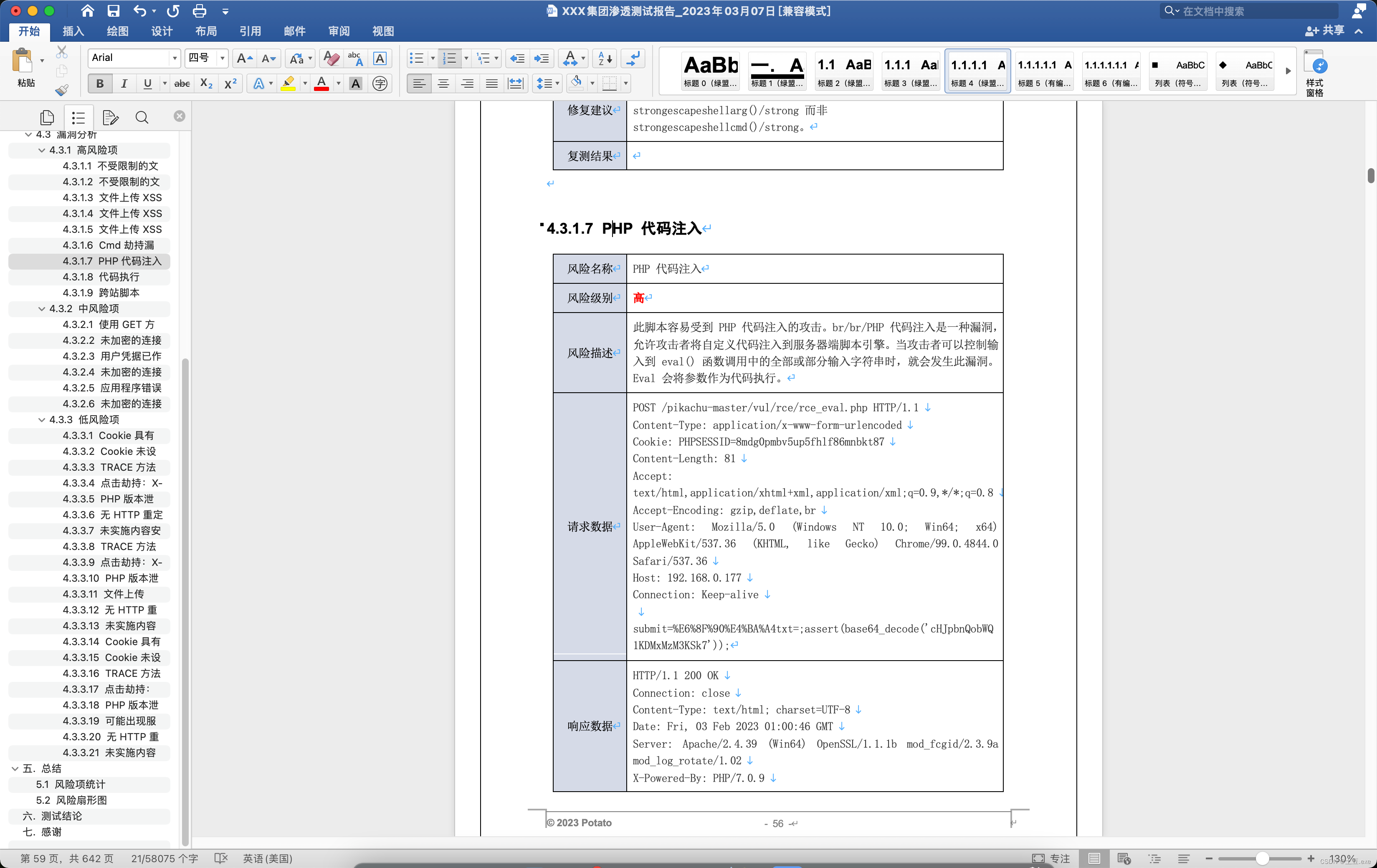The height and width of the screenshot is (868, 1377).
Task: Redo the action with circular arrow
Action: pos(173,11)
